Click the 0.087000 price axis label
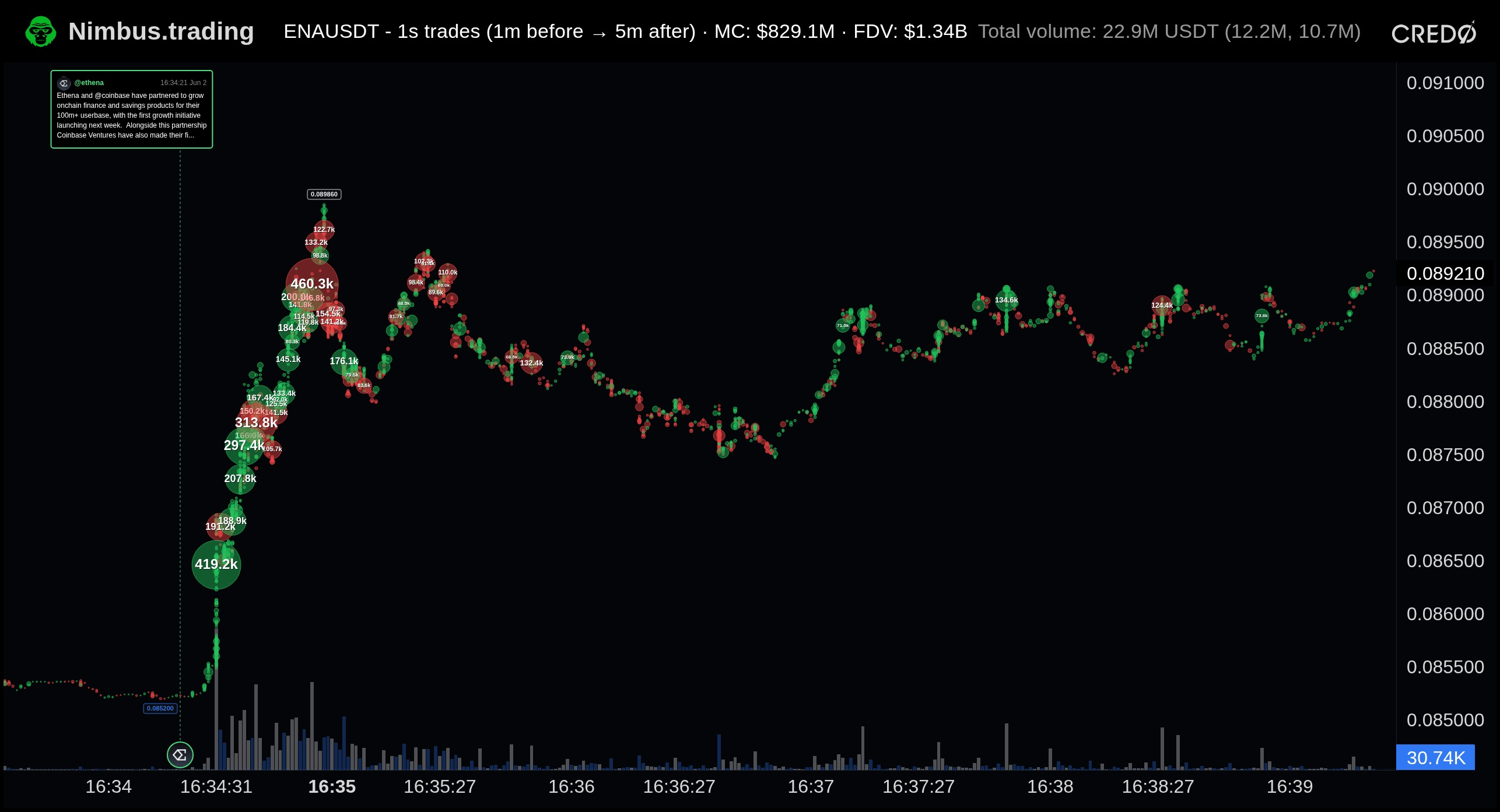Image resolution: width=1500 pixels, height=812 pixels. (1445, 508)
